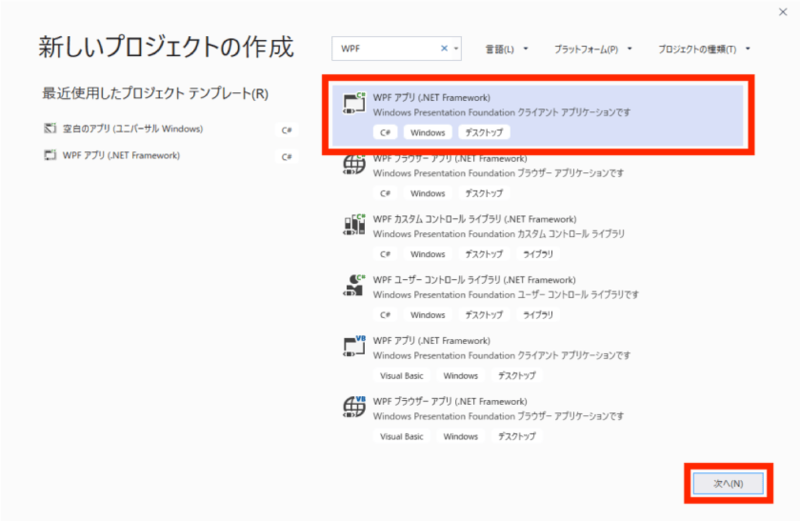This screenshot has width=800, height=521.
Task: Select WPF ユーザー コントロール ライブラリ title
Action: click(474, 280)
